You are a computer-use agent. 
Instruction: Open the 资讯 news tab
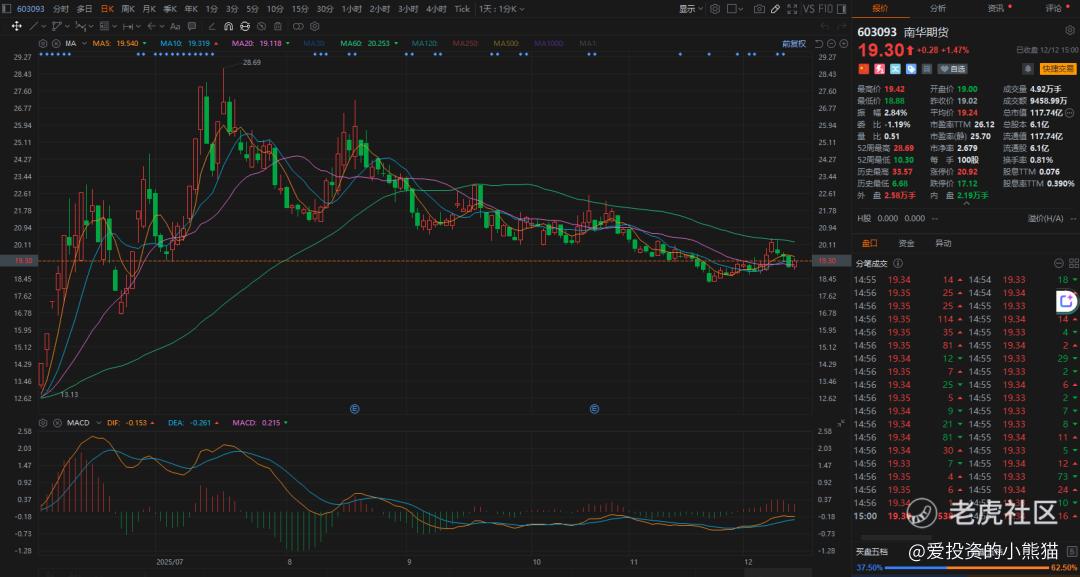(996, 9)
